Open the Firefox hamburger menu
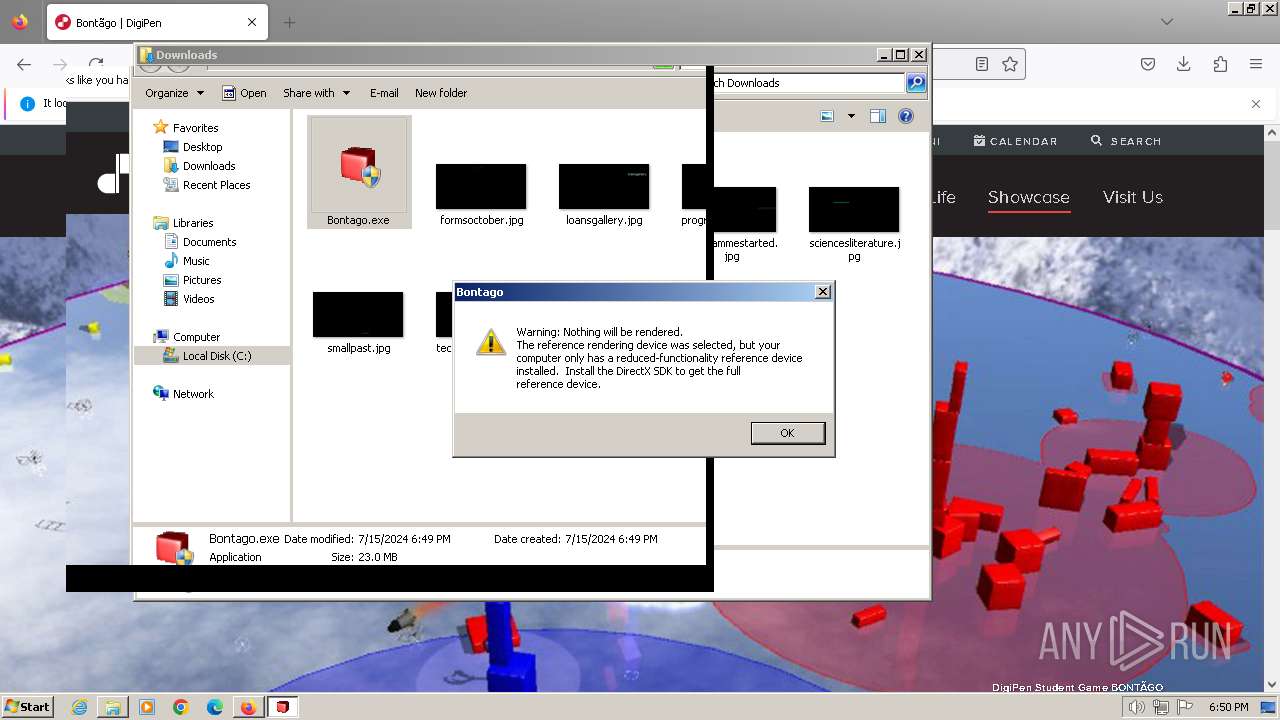 coord(1256,64)
